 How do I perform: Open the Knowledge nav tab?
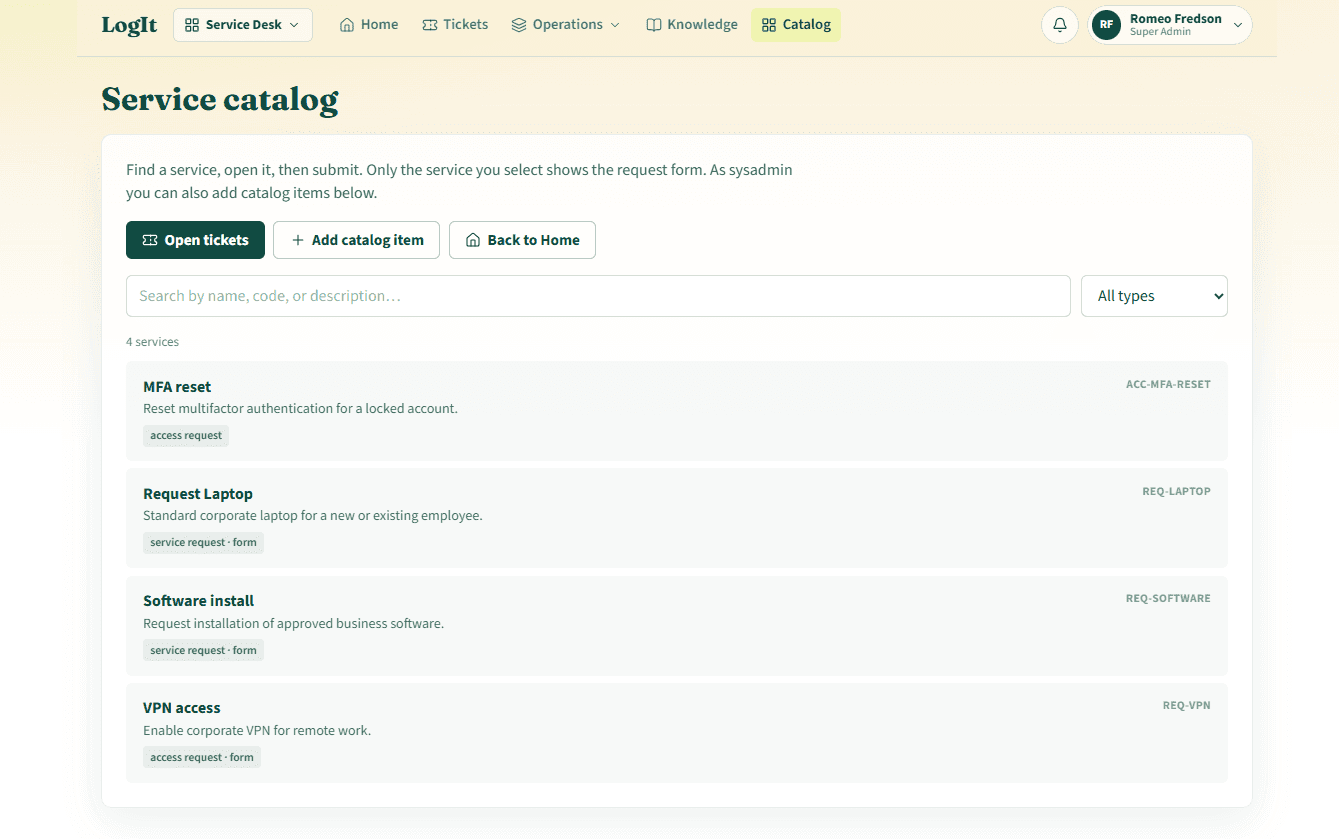tap(692, 25)
